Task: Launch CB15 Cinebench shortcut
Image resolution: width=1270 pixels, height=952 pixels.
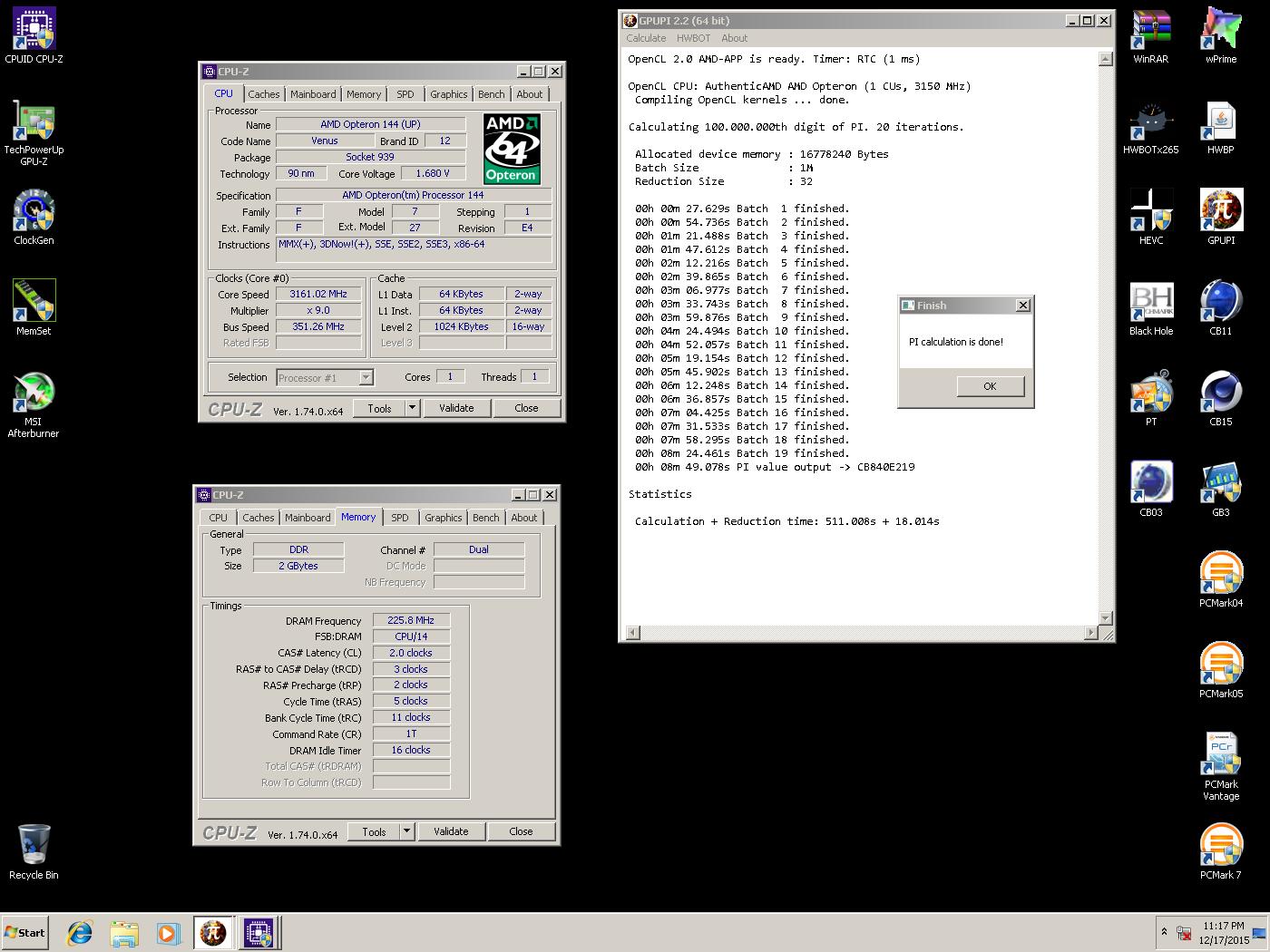Action: coord(1221,399)
